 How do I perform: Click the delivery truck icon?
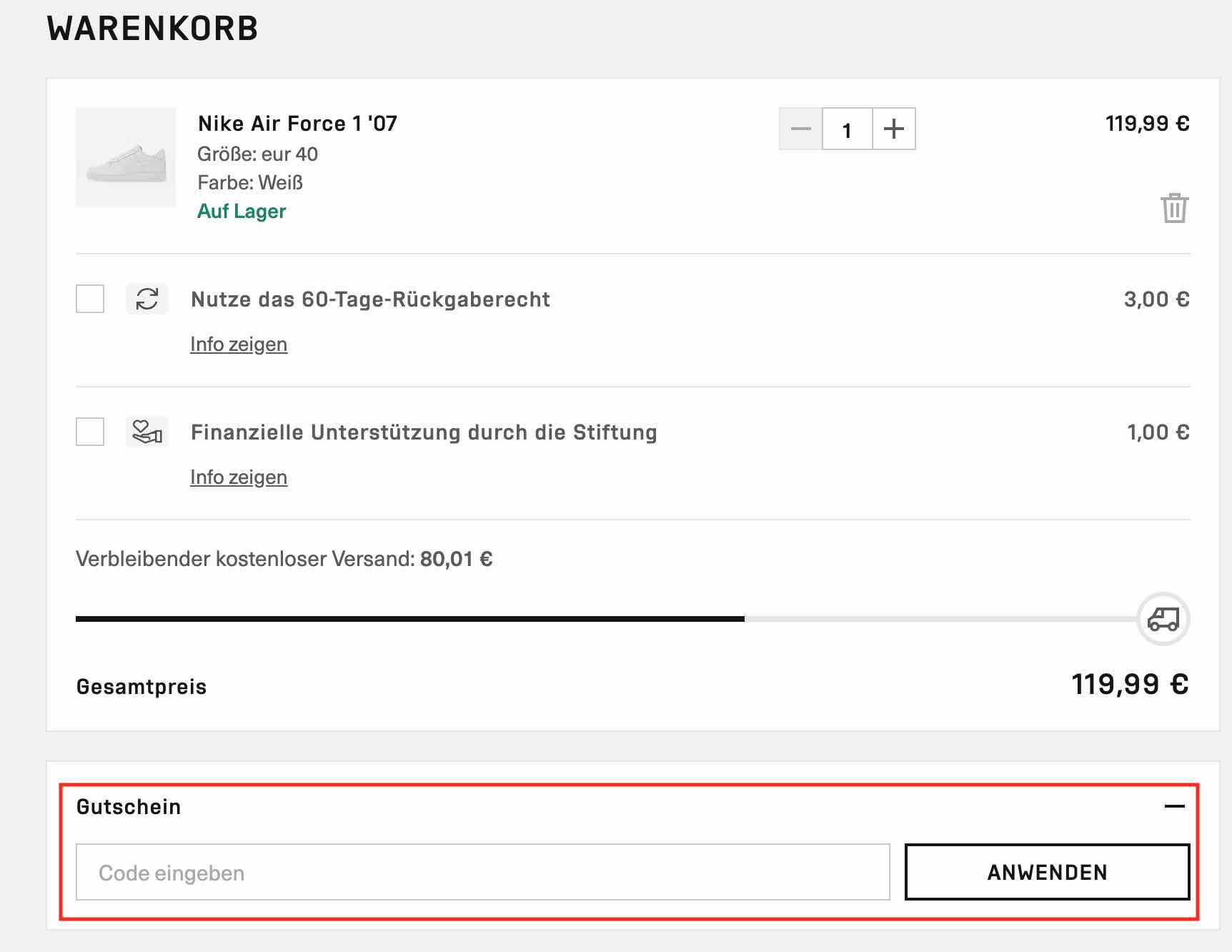(x=1163, y=619)
